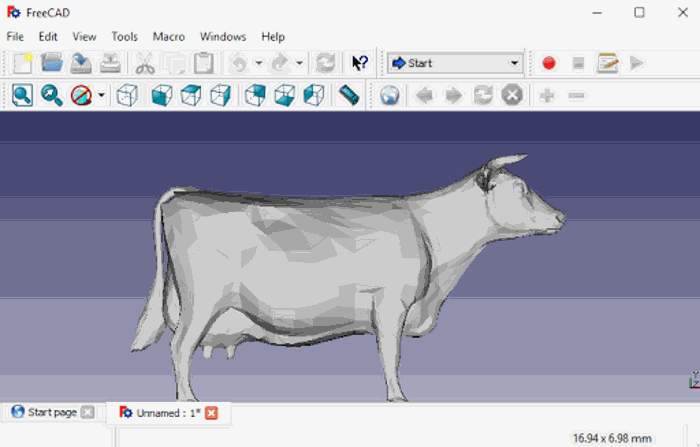Open the Edit menu
Image resolution: width=700 pixels, height=447 pixels.
point(48,37)
